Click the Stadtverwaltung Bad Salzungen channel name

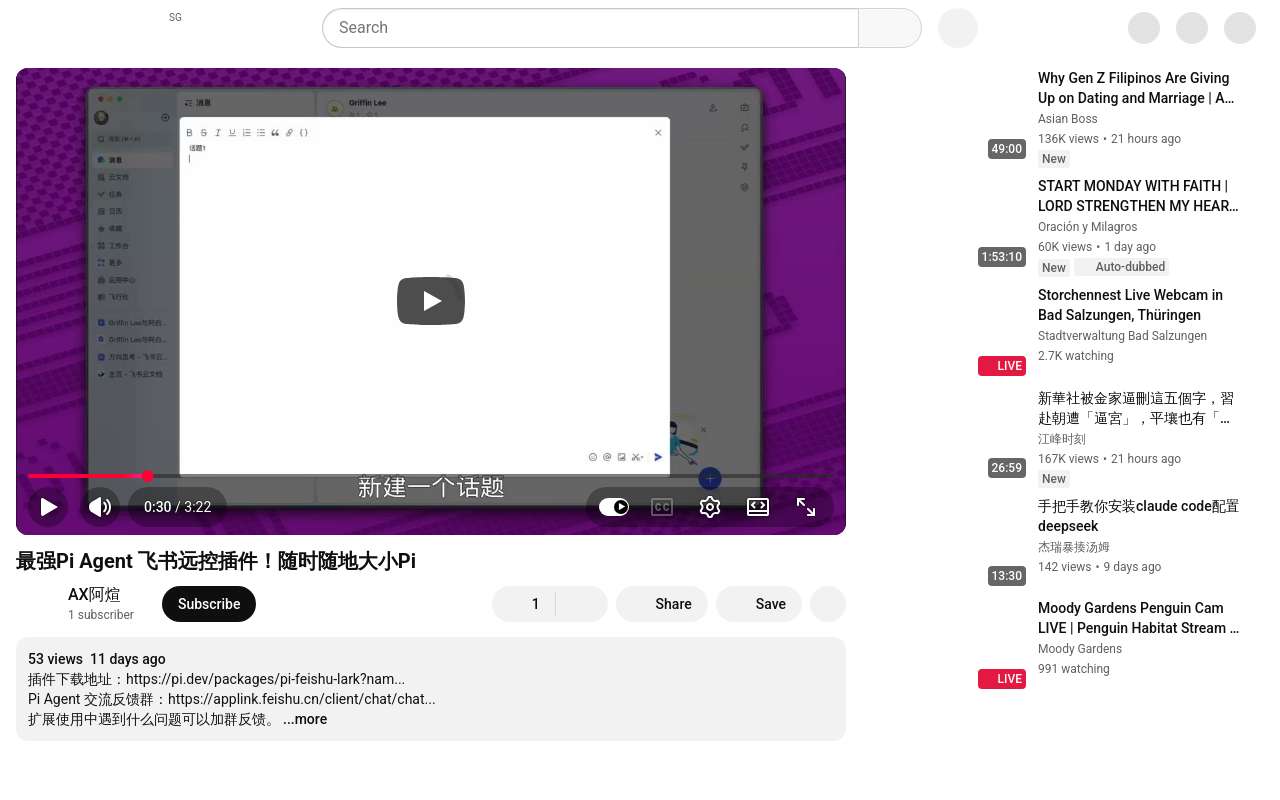[1122, 336]
